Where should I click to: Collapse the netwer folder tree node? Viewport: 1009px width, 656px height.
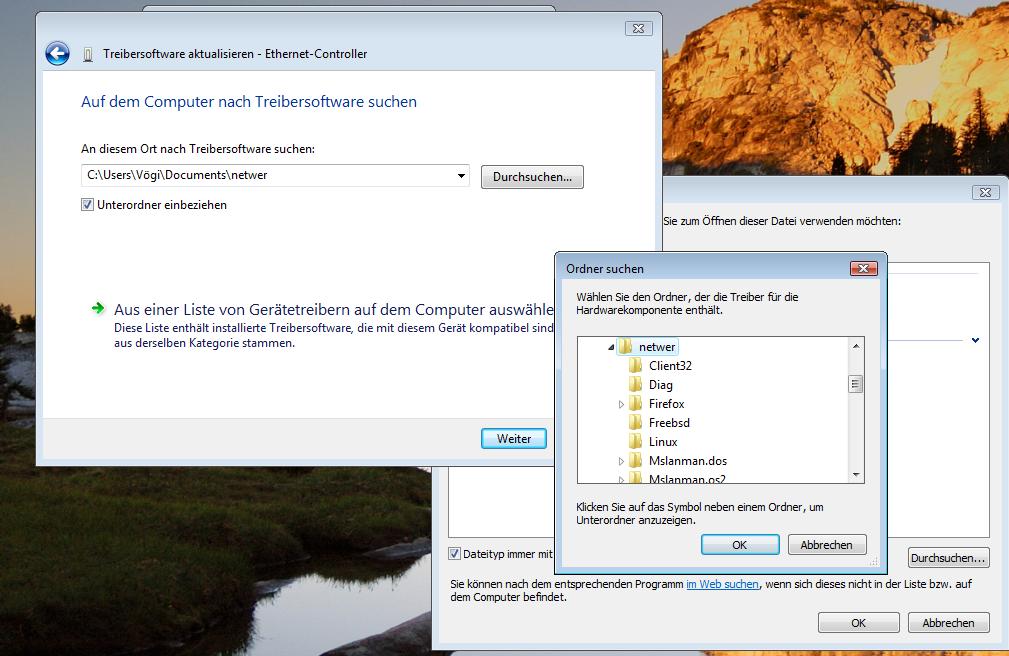coord(610,347)
